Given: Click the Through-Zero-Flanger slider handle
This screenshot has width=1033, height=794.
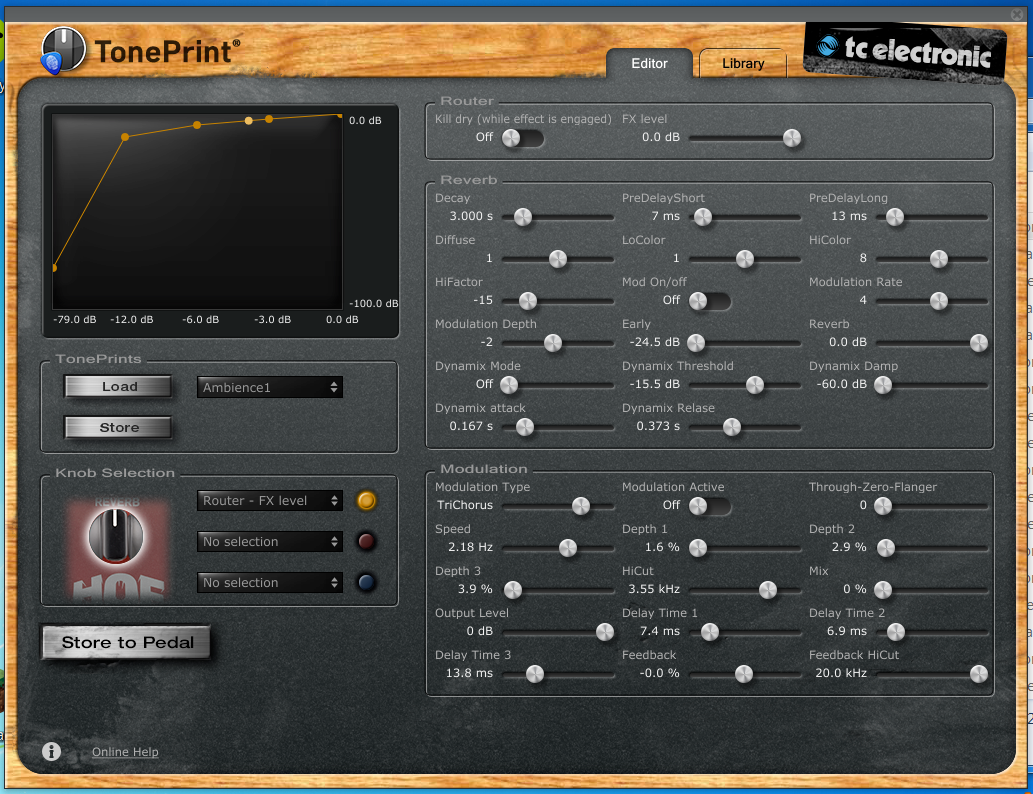Looking at the screenshot, I should pos(883,506).
